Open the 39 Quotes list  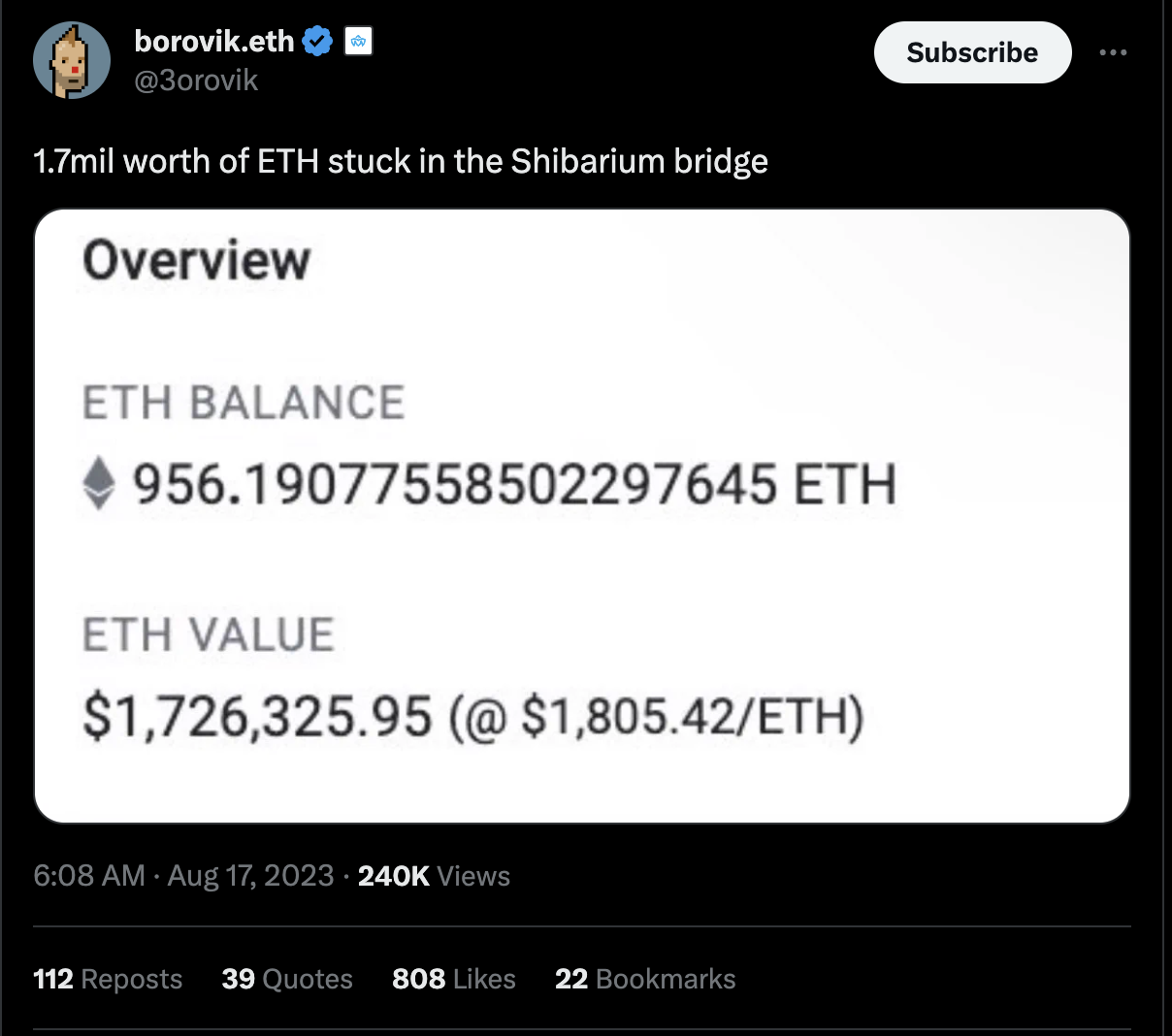(x=287, y=979)
